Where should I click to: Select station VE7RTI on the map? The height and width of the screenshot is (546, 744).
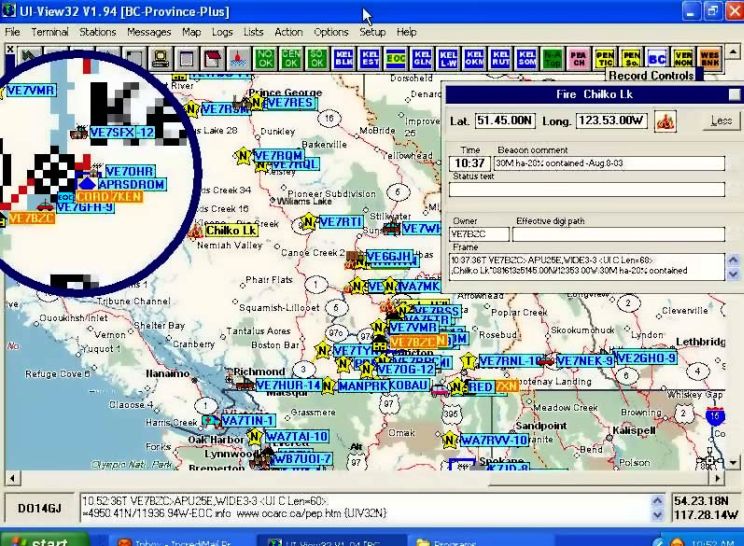point(341,222)
